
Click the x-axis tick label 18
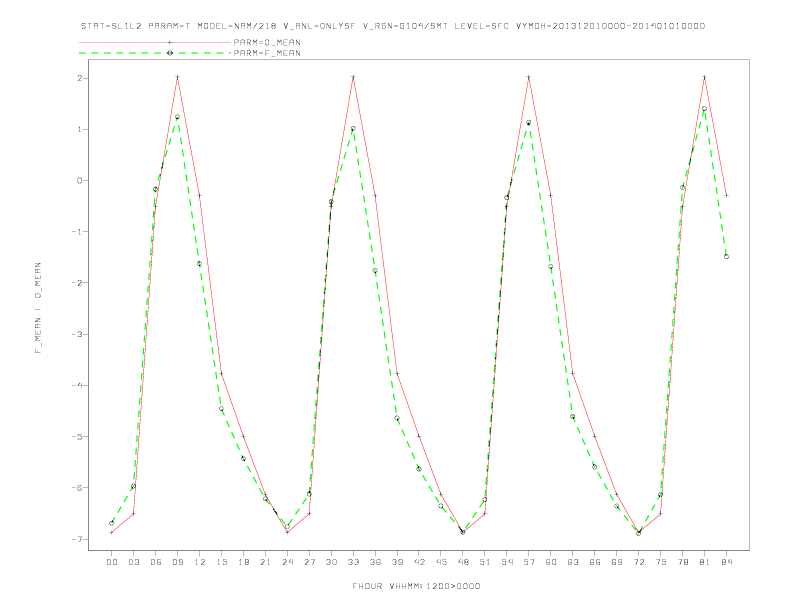coord(243,562)
